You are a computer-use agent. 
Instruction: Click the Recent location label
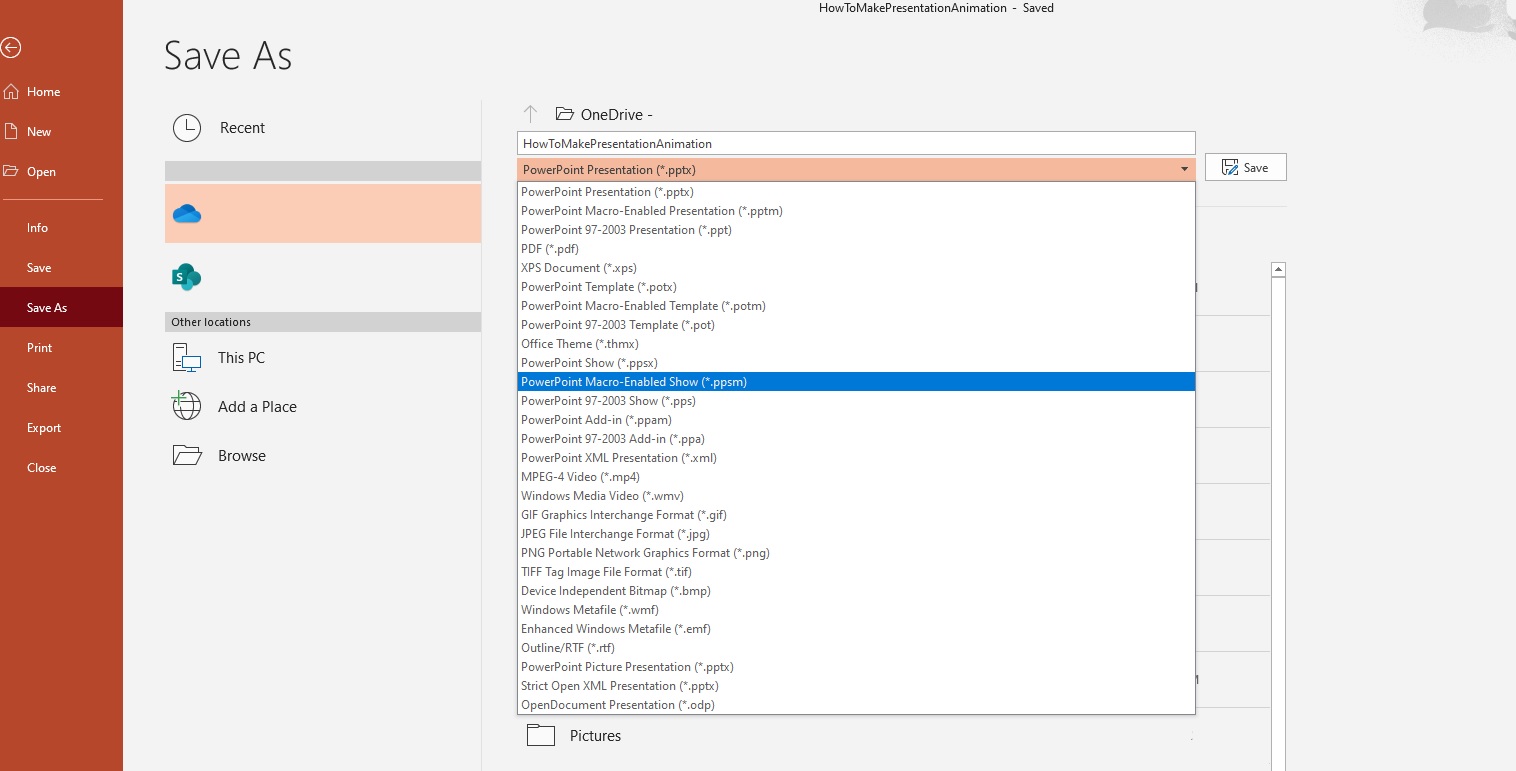(242, 128)
